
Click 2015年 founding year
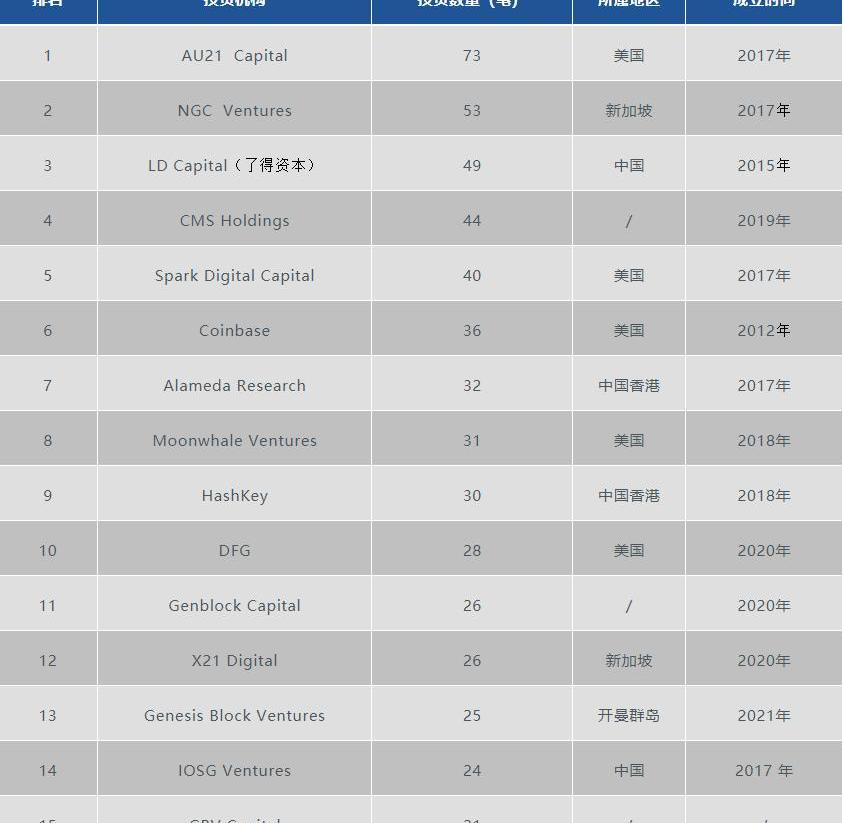pos(763,165)
